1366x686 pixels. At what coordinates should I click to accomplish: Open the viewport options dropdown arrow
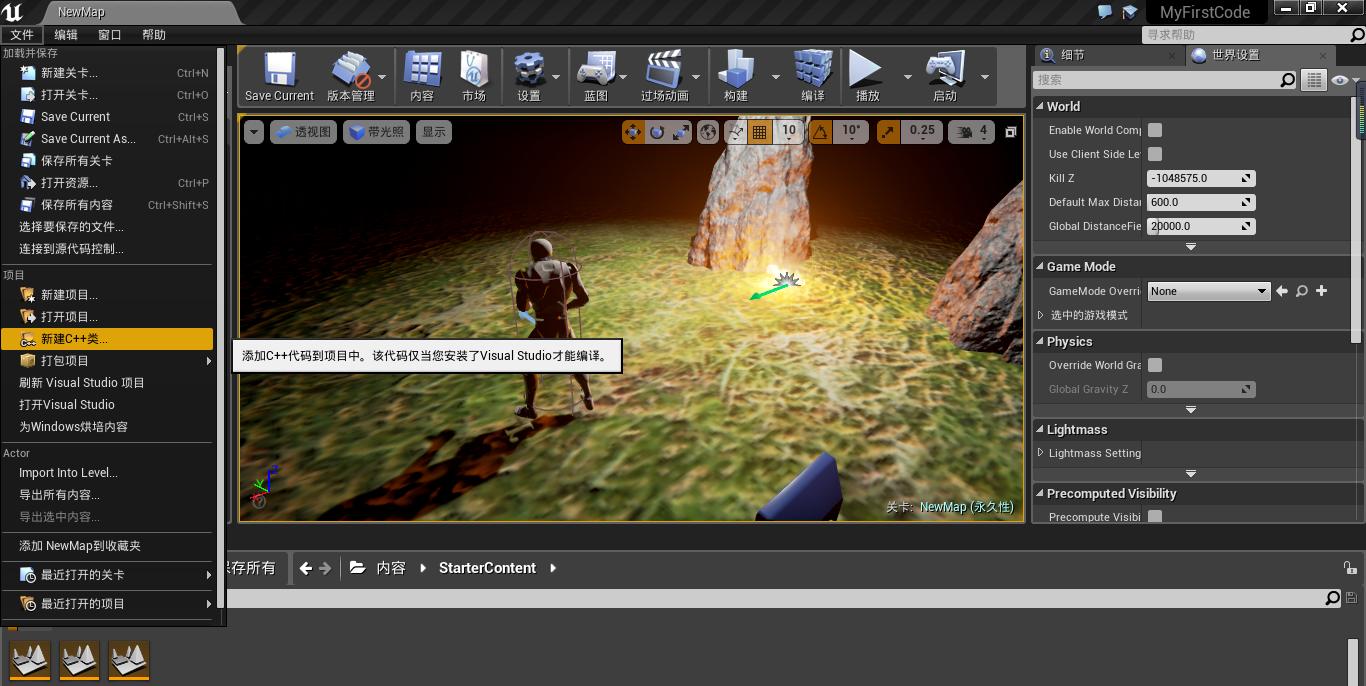(x=254, y=131)
